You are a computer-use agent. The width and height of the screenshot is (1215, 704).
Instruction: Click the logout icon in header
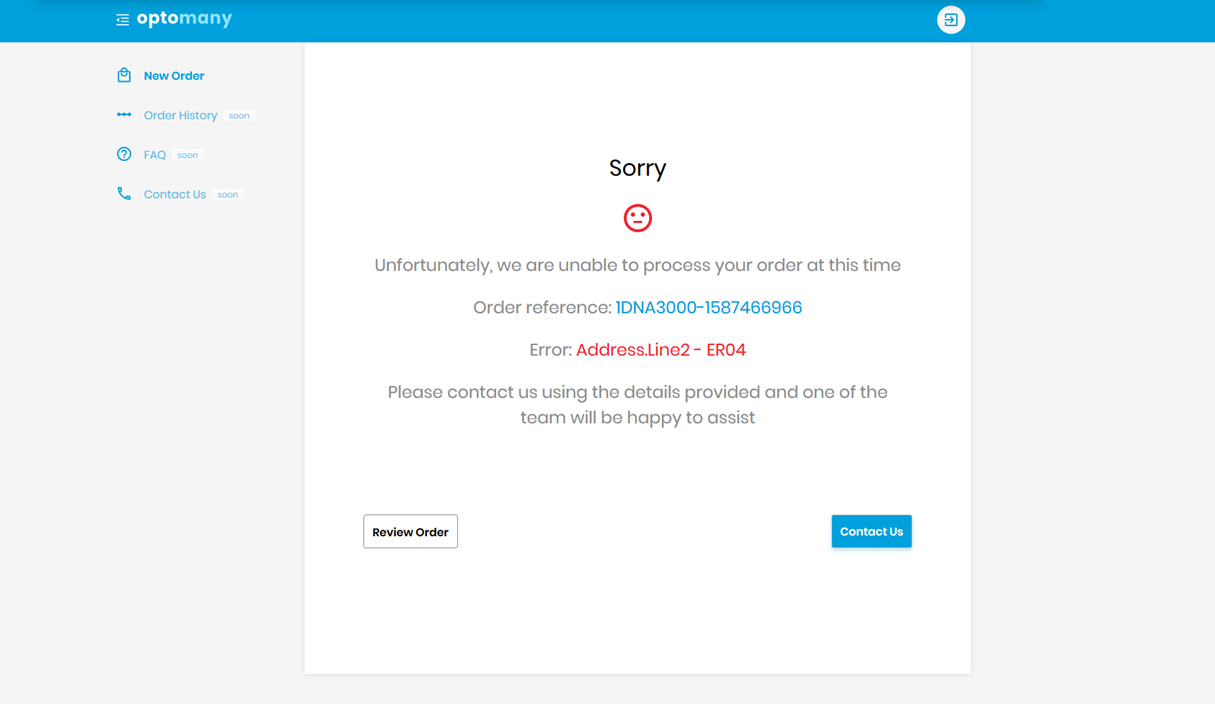pyautogui.click(x=951, y=20)
